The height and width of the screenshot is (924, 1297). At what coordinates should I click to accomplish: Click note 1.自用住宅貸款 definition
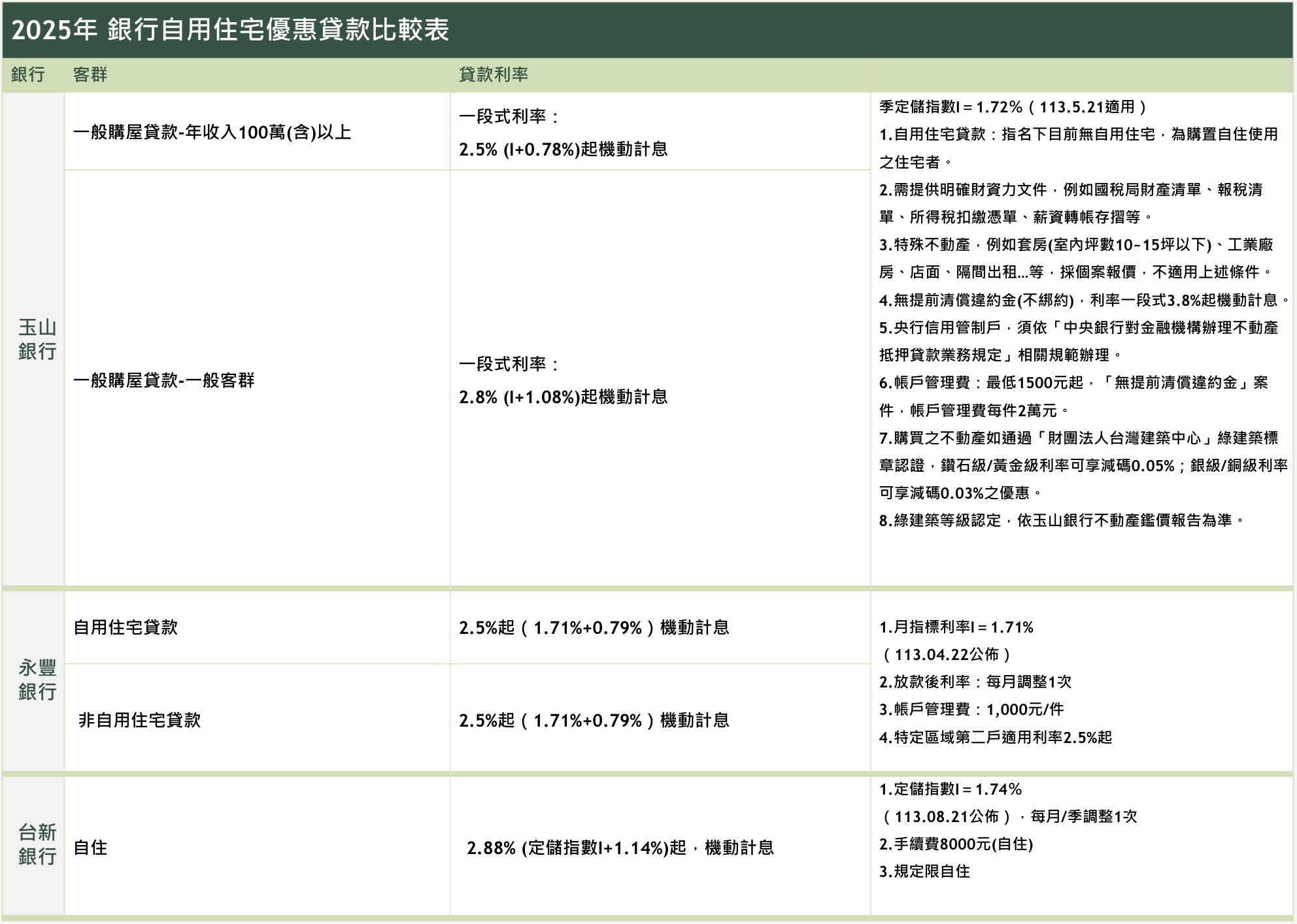click(1079, 148)
